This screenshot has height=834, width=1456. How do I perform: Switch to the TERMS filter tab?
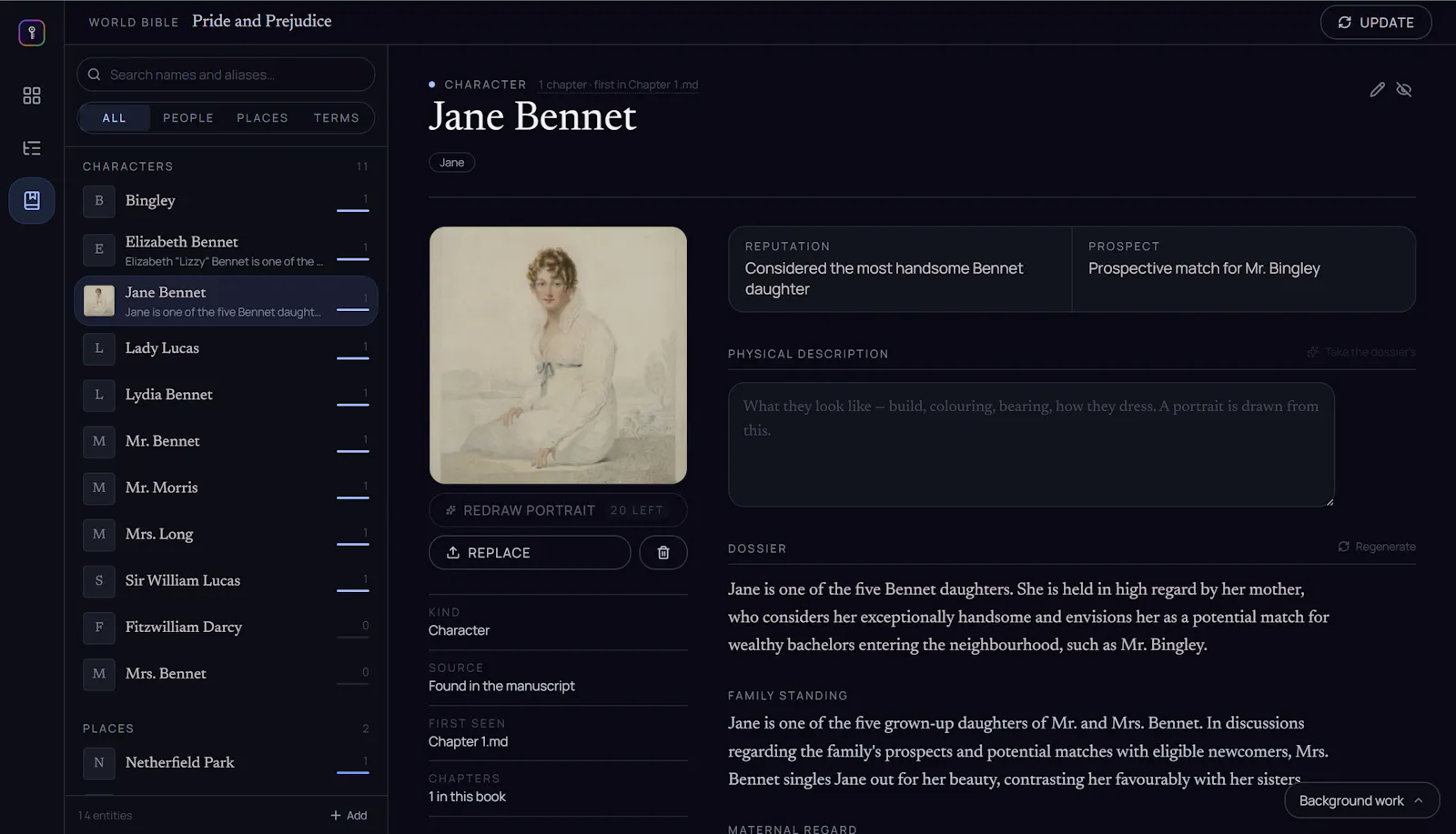click(x=337, y=118)
